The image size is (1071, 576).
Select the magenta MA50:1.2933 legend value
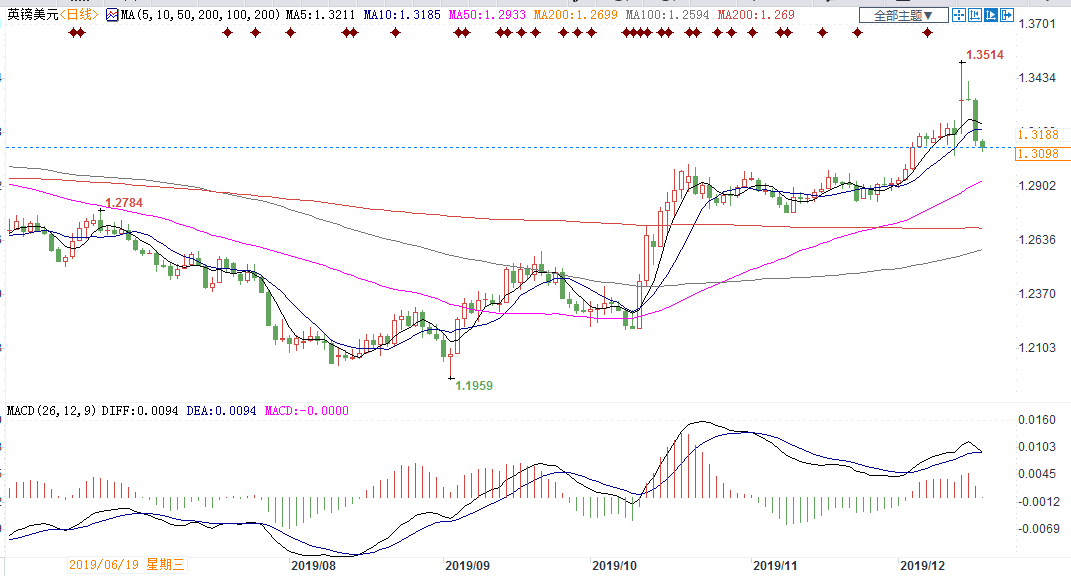tap(487, 14)
